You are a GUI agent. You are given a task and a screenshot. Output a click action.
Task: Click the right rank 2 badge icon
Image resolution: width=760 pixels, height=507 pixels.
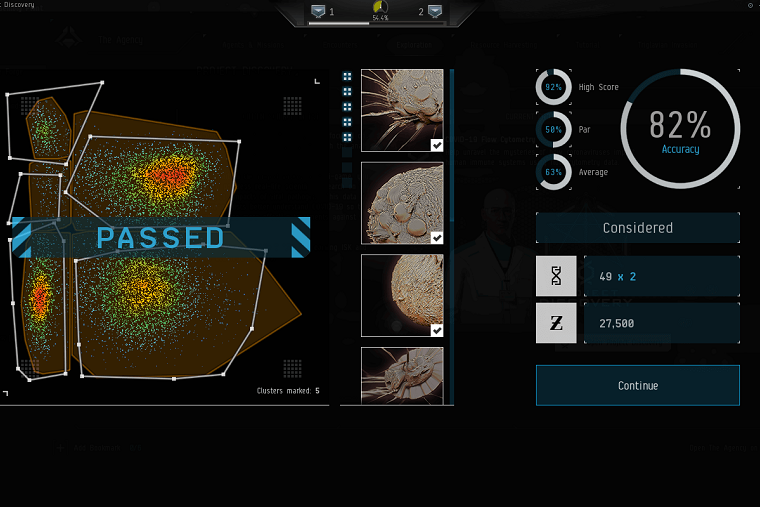pyautogui.click(x=434, y=12)
